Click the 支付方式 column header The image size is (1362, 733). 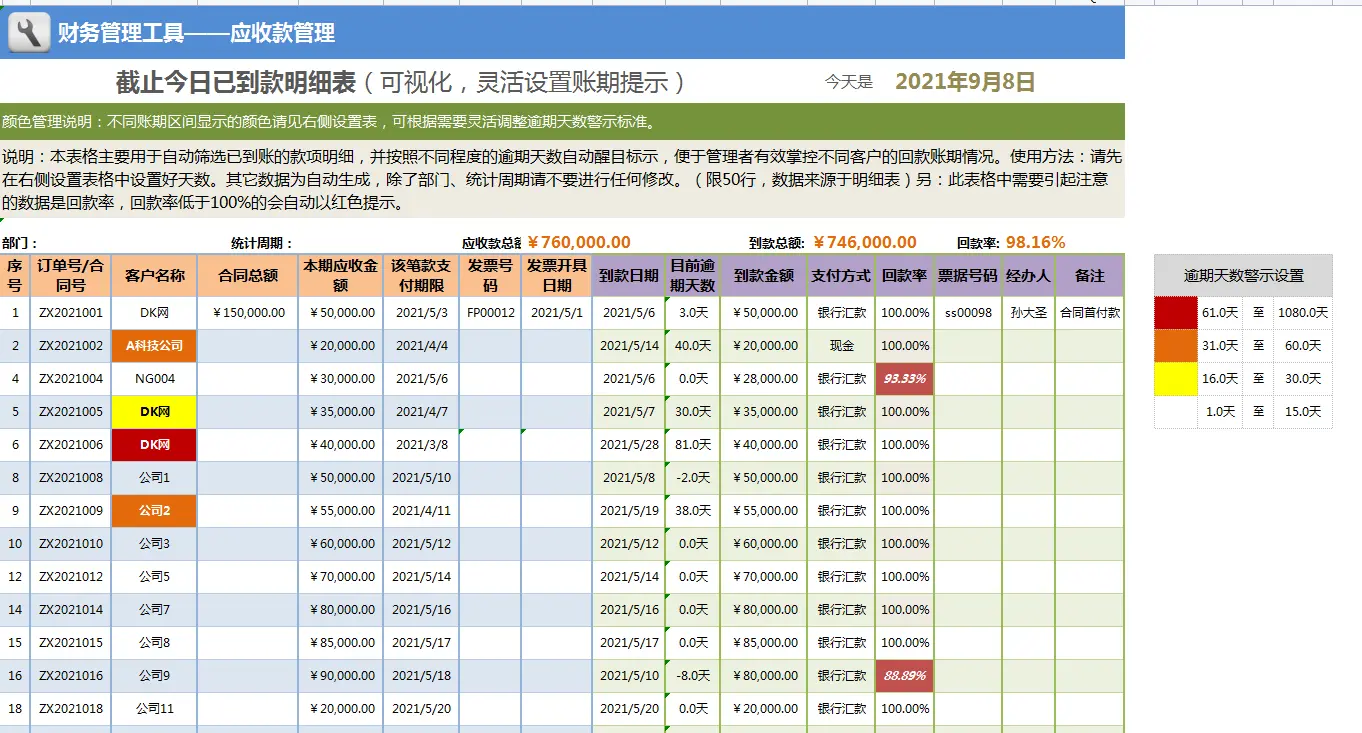(841, 276)
